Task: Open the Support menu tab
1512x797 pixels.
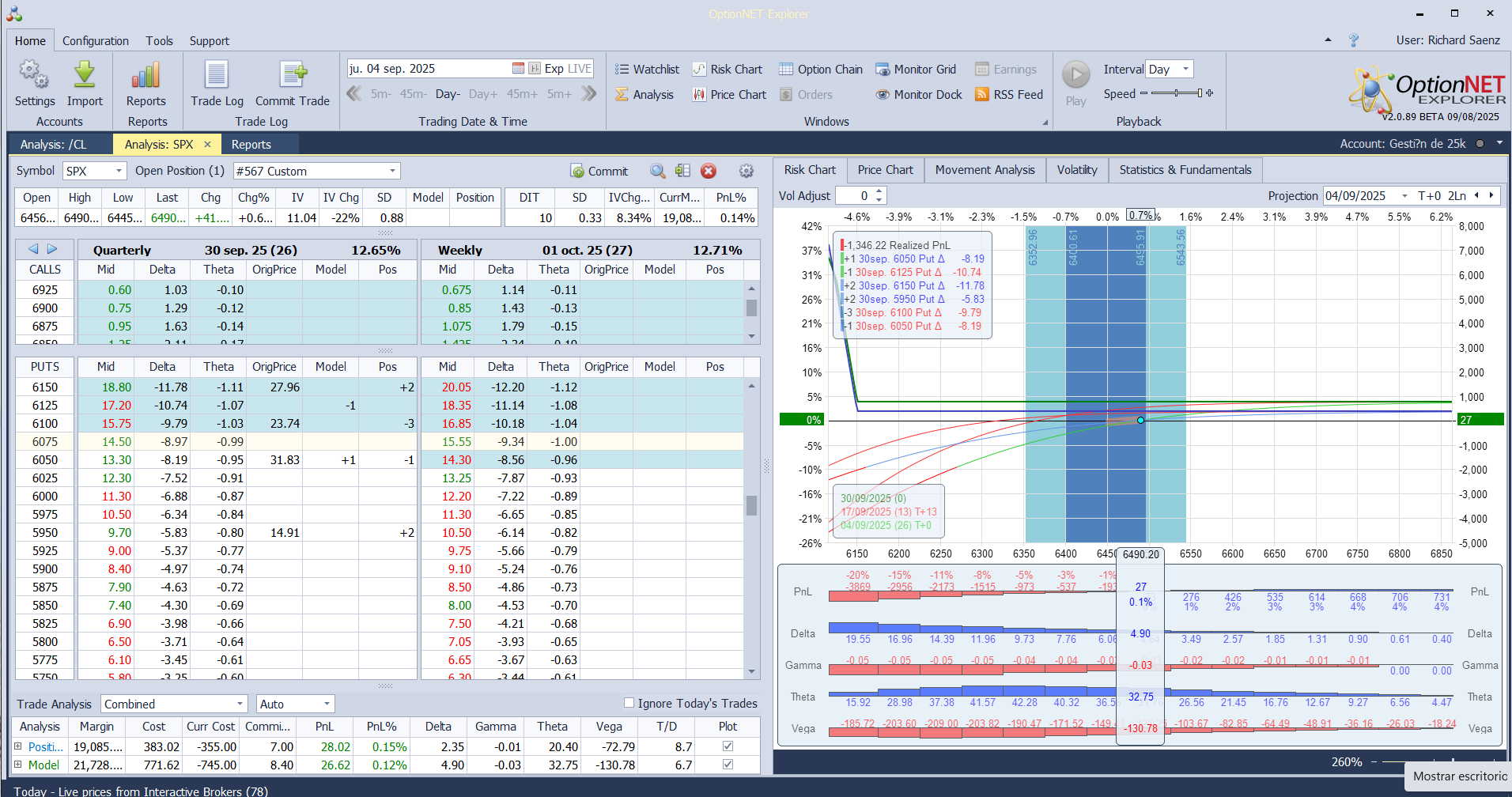Action: [210, 41]
